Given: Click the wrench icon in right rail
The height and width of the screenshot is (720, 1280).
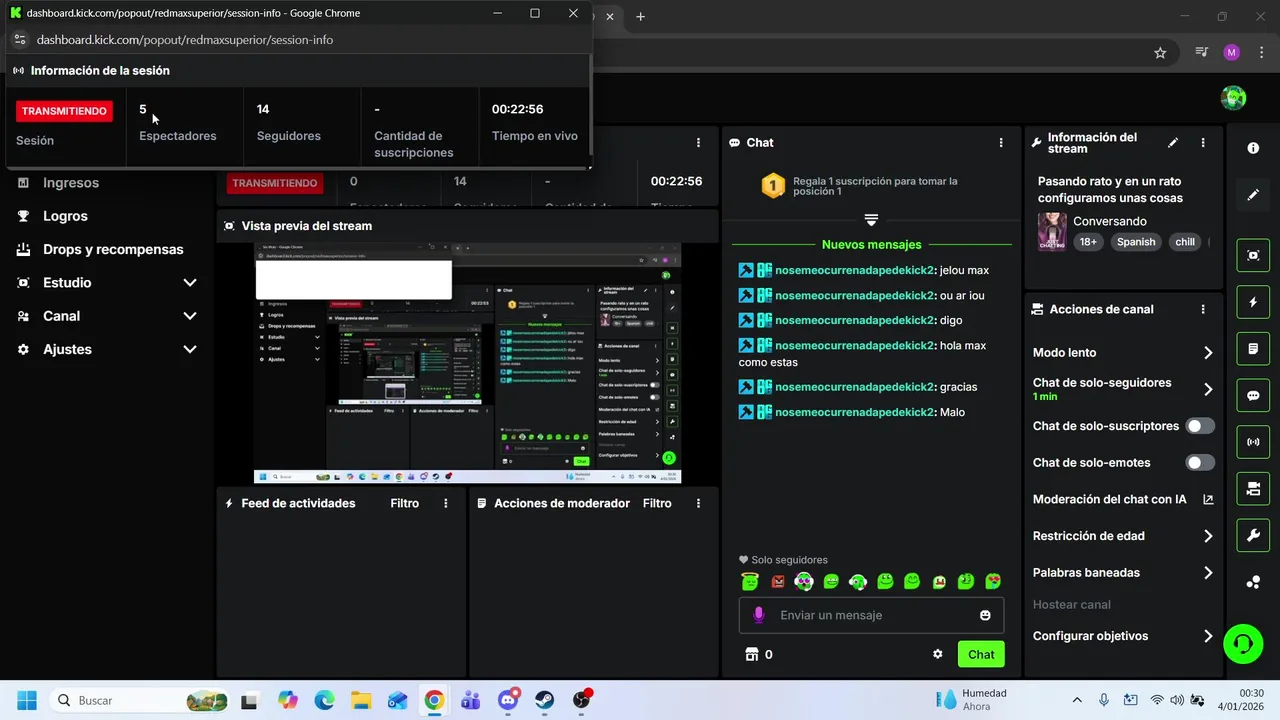Looking at the screenshot, I should point(1253,536).
